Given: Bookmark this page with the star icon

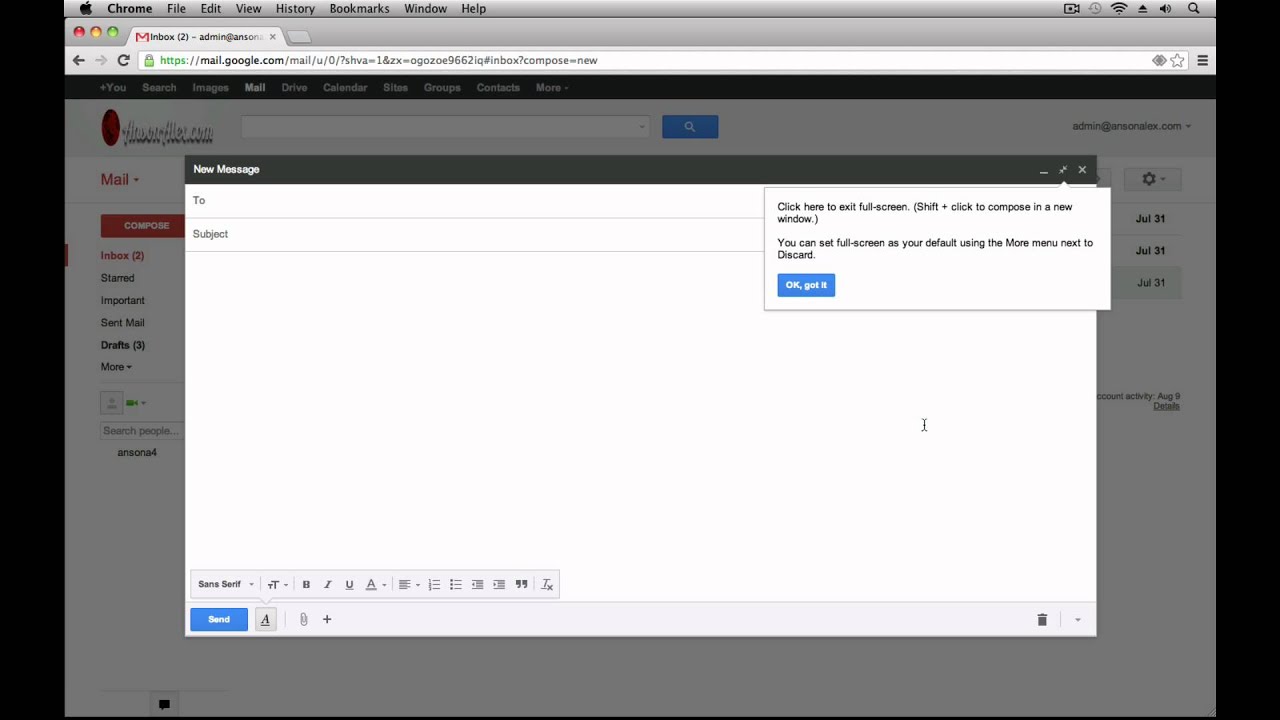Looking at the screenshot, I should (1177, 60).
